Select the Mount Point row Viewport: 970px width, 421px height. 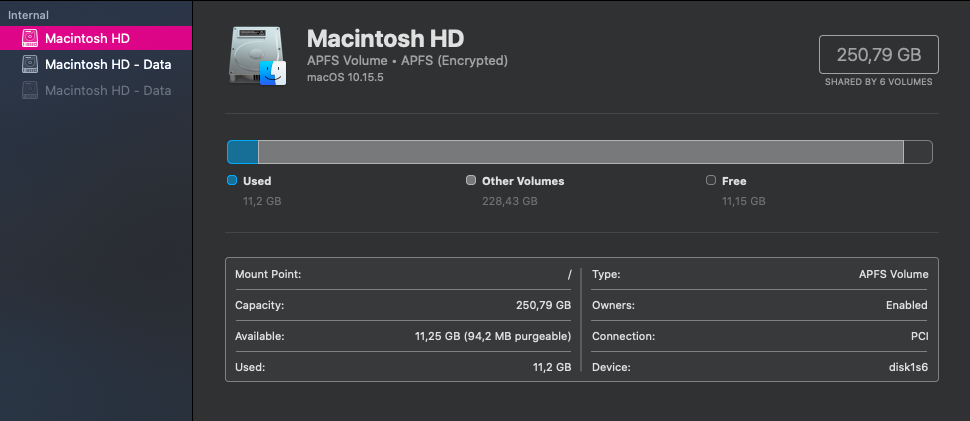(x=402, y=274)
